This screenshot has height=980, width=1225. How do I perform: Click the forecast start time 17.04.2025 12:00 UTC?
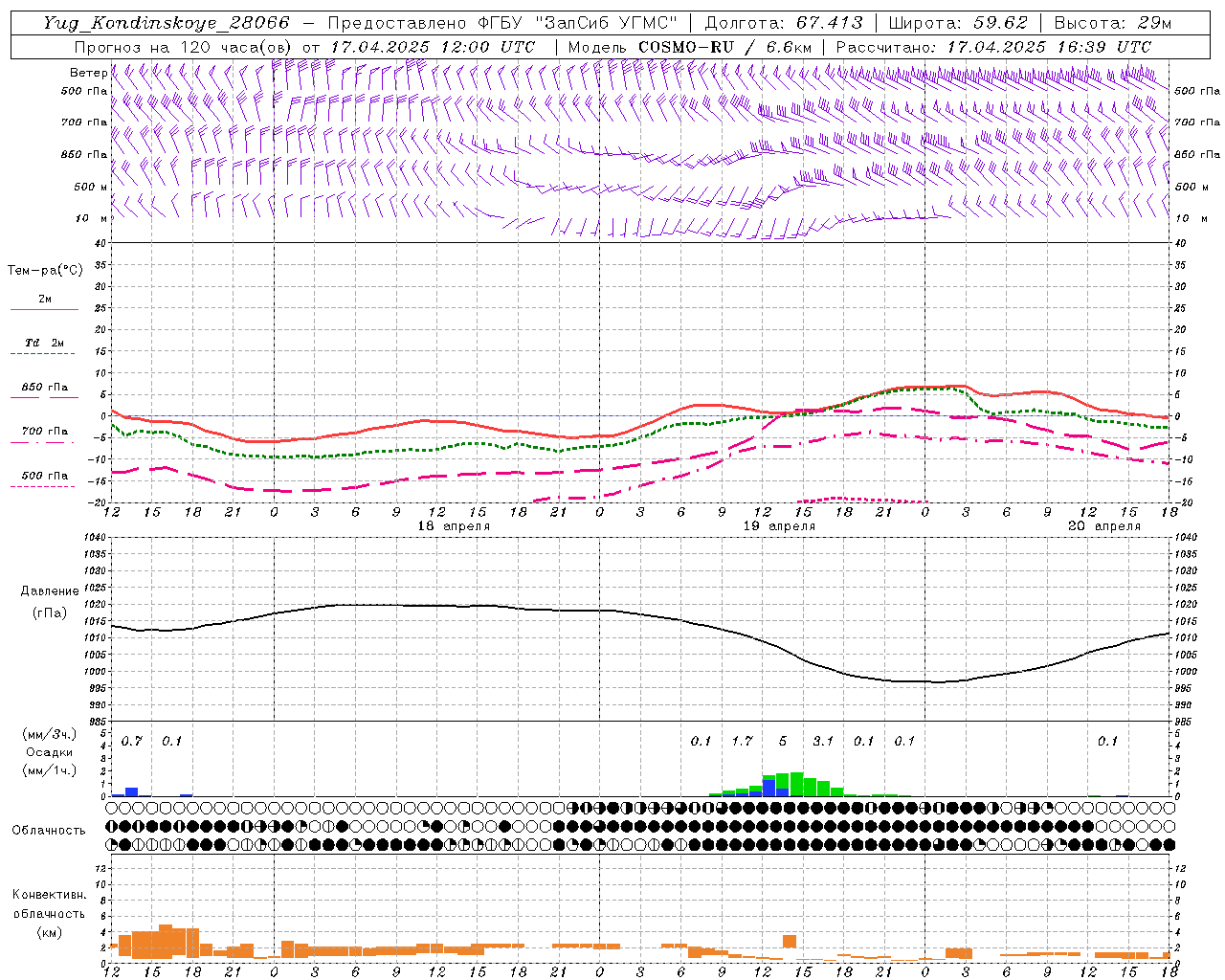(432, 47)
